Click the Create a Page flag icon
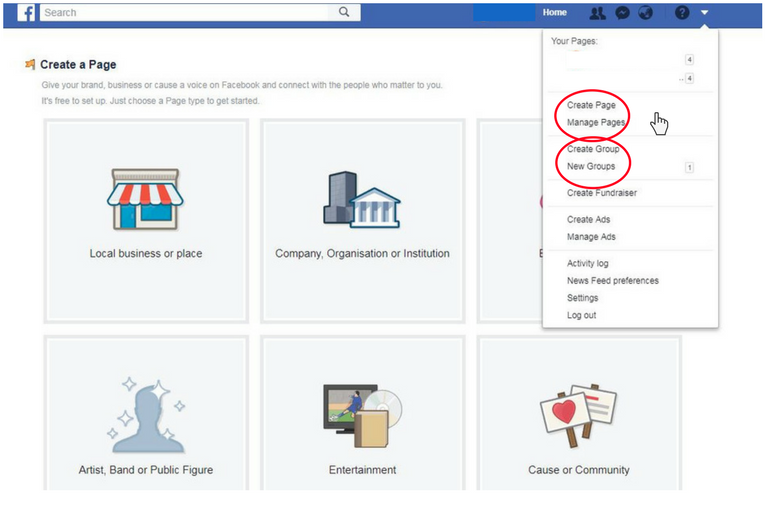770x510 pixels. [x=30, y=64]
